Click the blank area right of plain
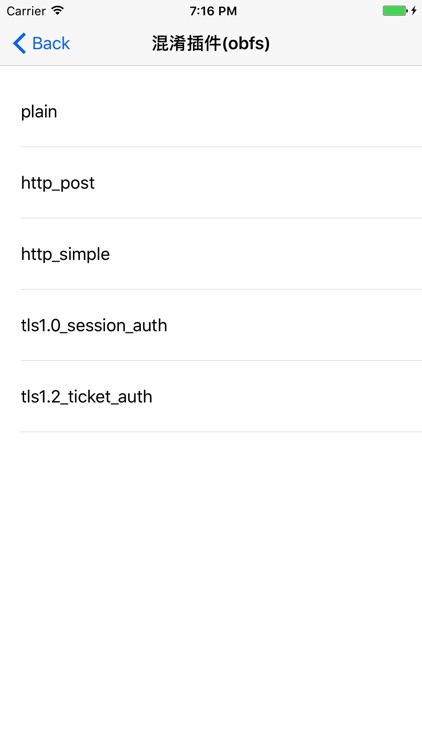Image resolution: width=422 pixels, height=750 pixels. [x=239, y=112]
